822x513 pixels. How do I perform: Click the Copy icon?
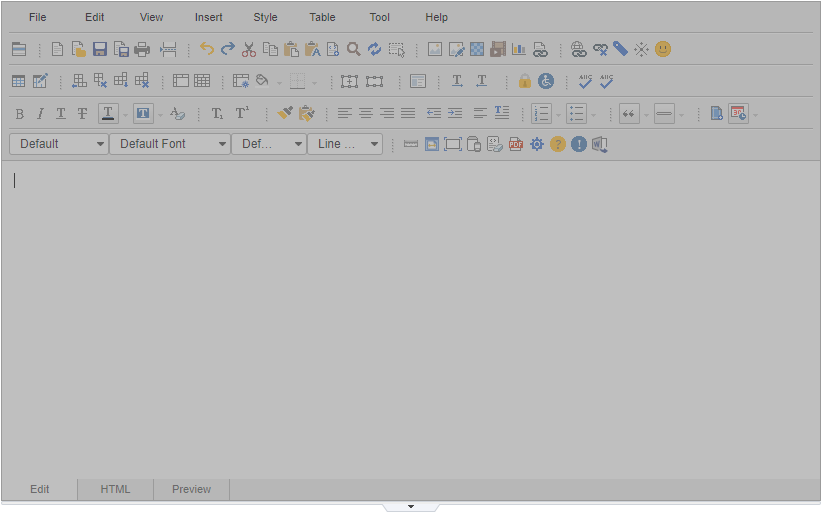pyautogui.click(x=270, y=49)
